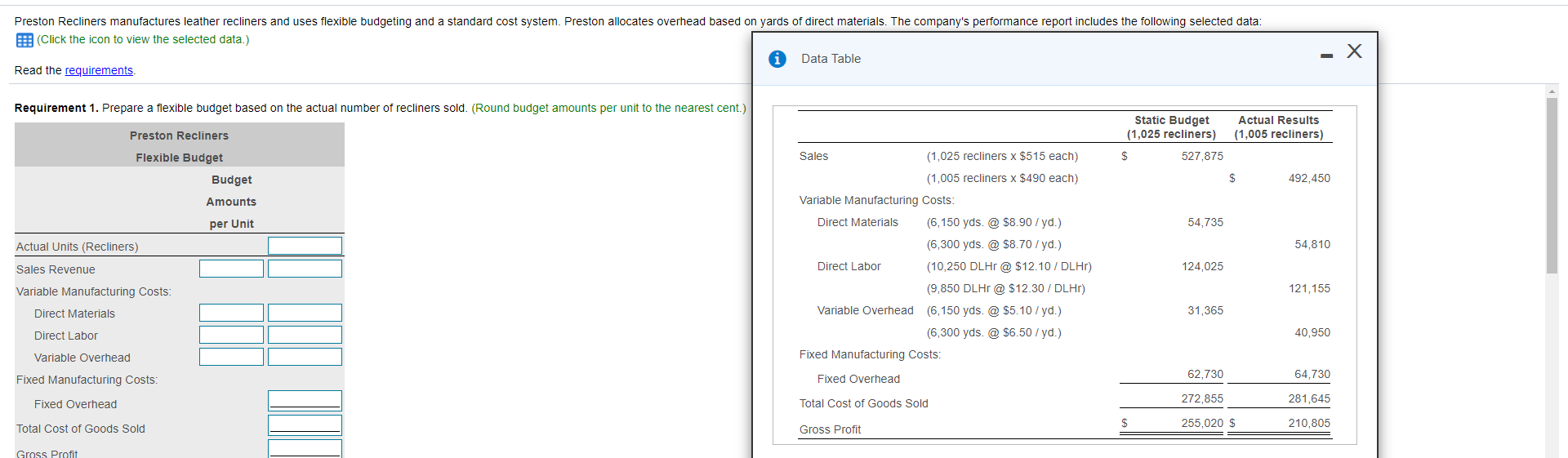Screen dimensions: 1568x458
Task: Select Direct Labor per-unit input field
Action: [x=231, y=335]
